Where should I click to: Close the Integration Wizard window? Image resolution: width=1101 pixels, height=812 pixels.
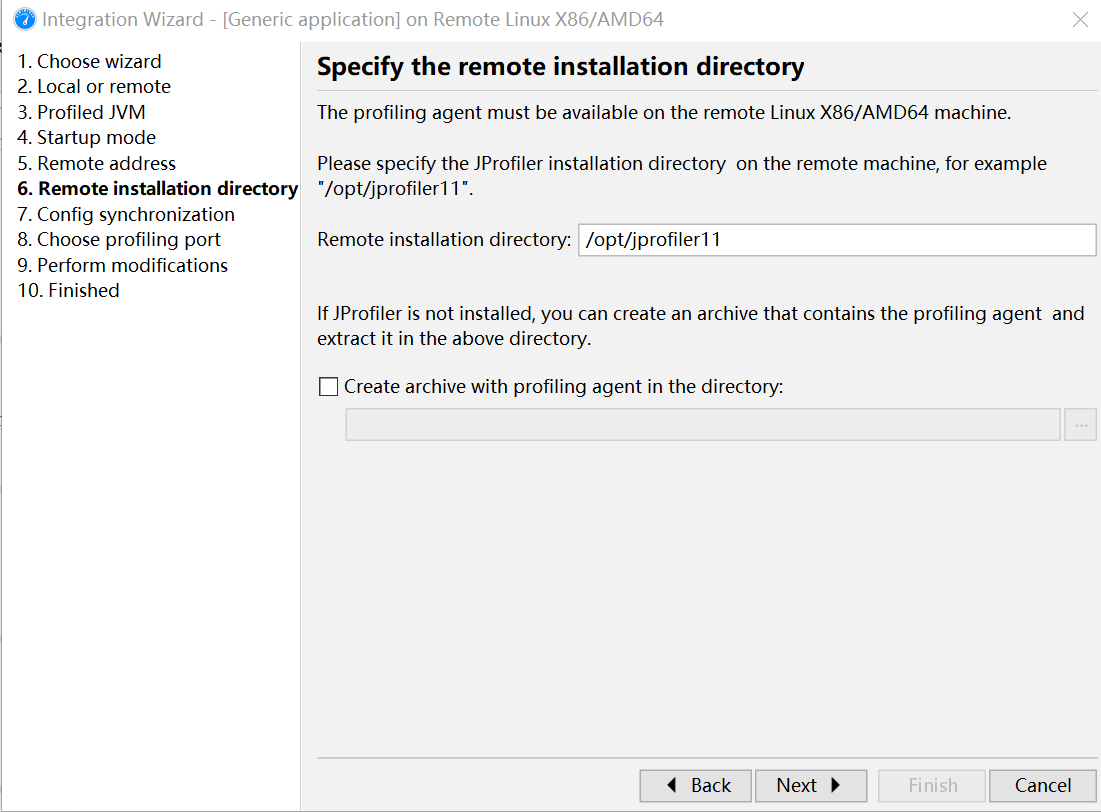pyautogui.click(x=1080, y=20)
